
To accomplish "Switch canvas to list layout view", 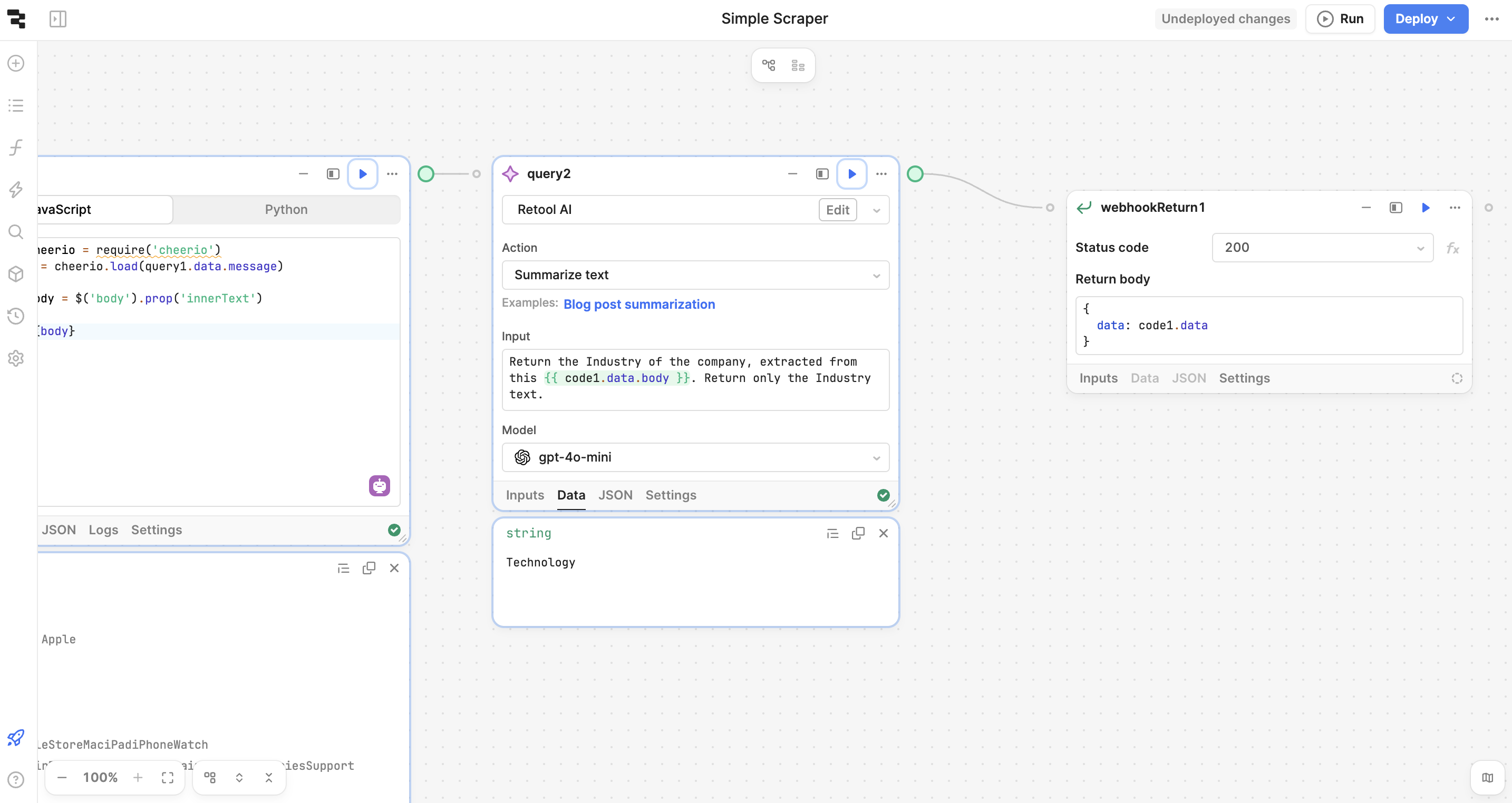I will tap(797, 65).
